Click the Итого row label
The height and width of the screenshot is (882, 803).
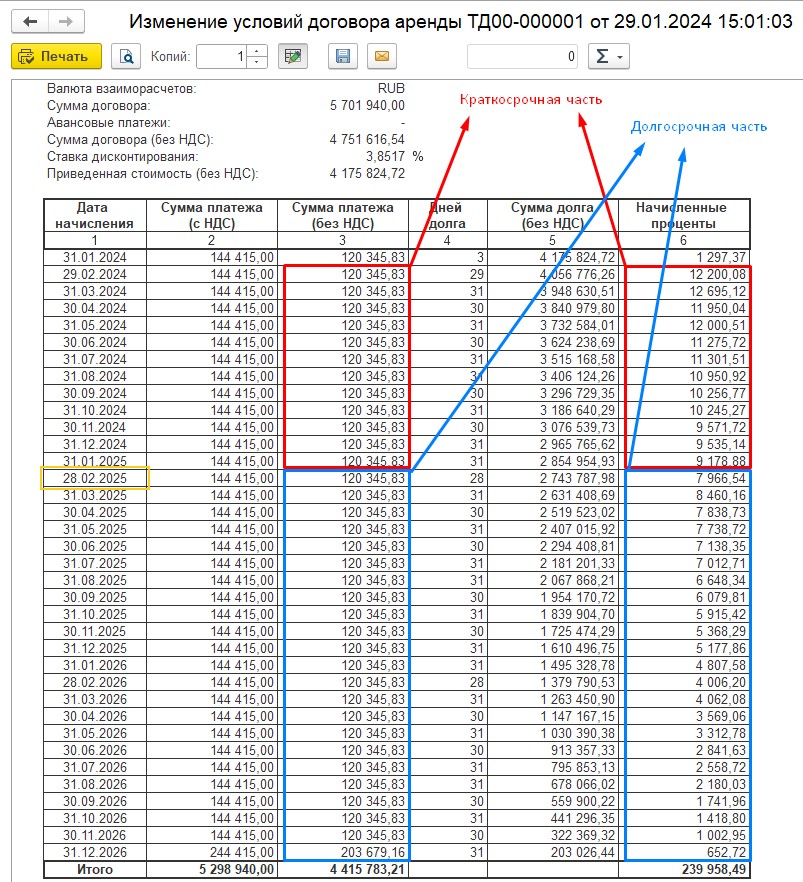(95, 870)
